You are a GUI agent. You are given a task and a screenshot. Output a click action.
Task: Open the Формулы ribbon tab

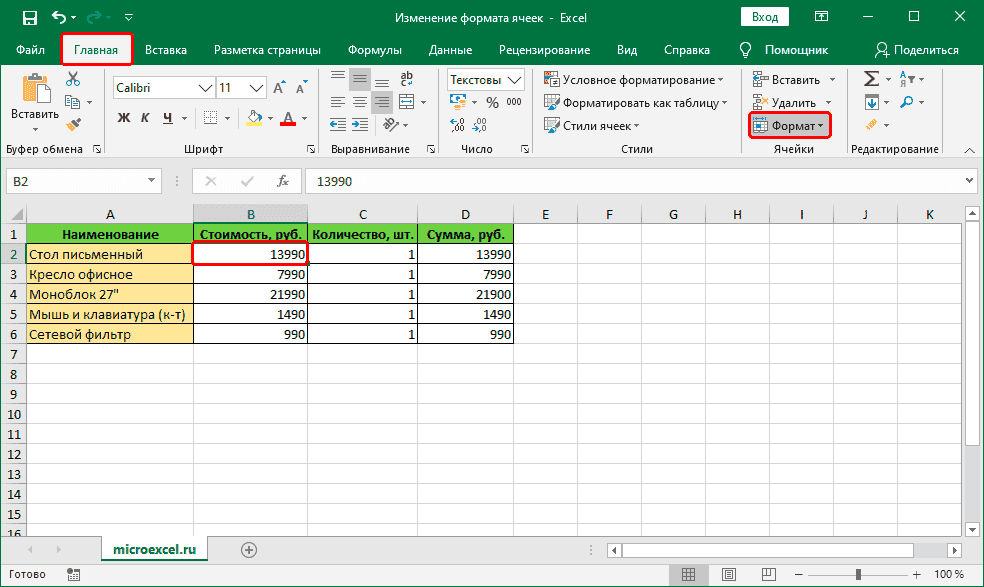375,50
